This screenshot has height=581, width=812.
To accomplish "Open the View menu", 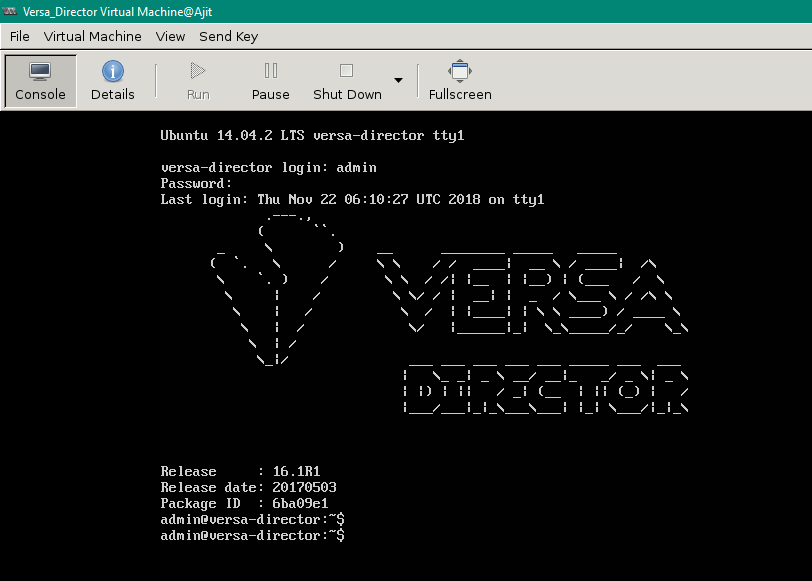I will 170,36.
